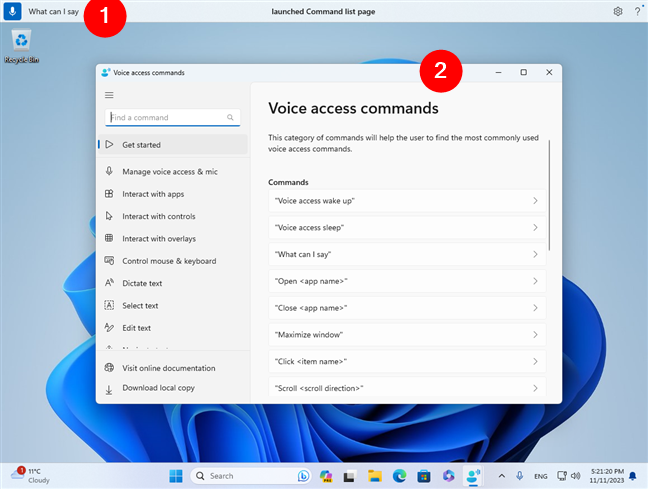Viewport: 648px width, 489px height.
Task: Open the weather widget showing Cloudy
Action: [30, 476]
